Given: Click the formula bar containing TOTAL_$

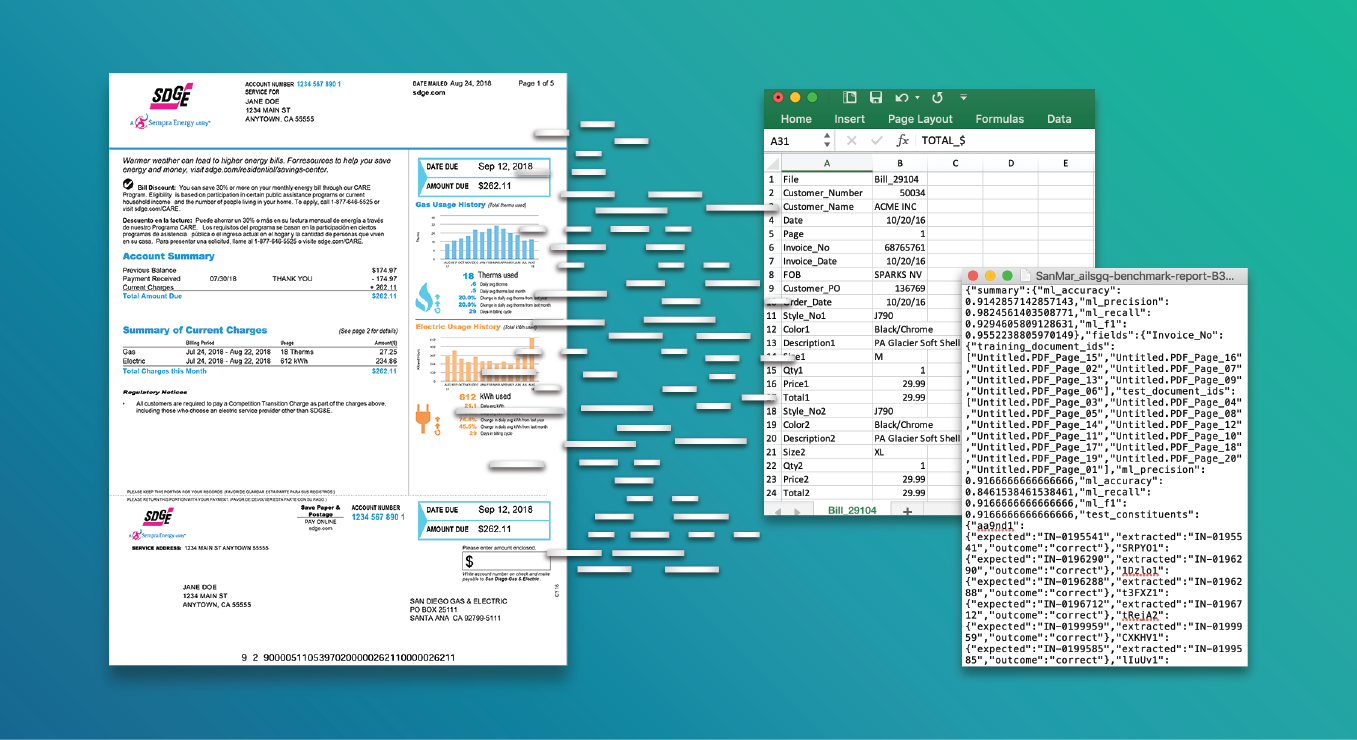Looking at the screenshot, I should (x=1000, y=141).
